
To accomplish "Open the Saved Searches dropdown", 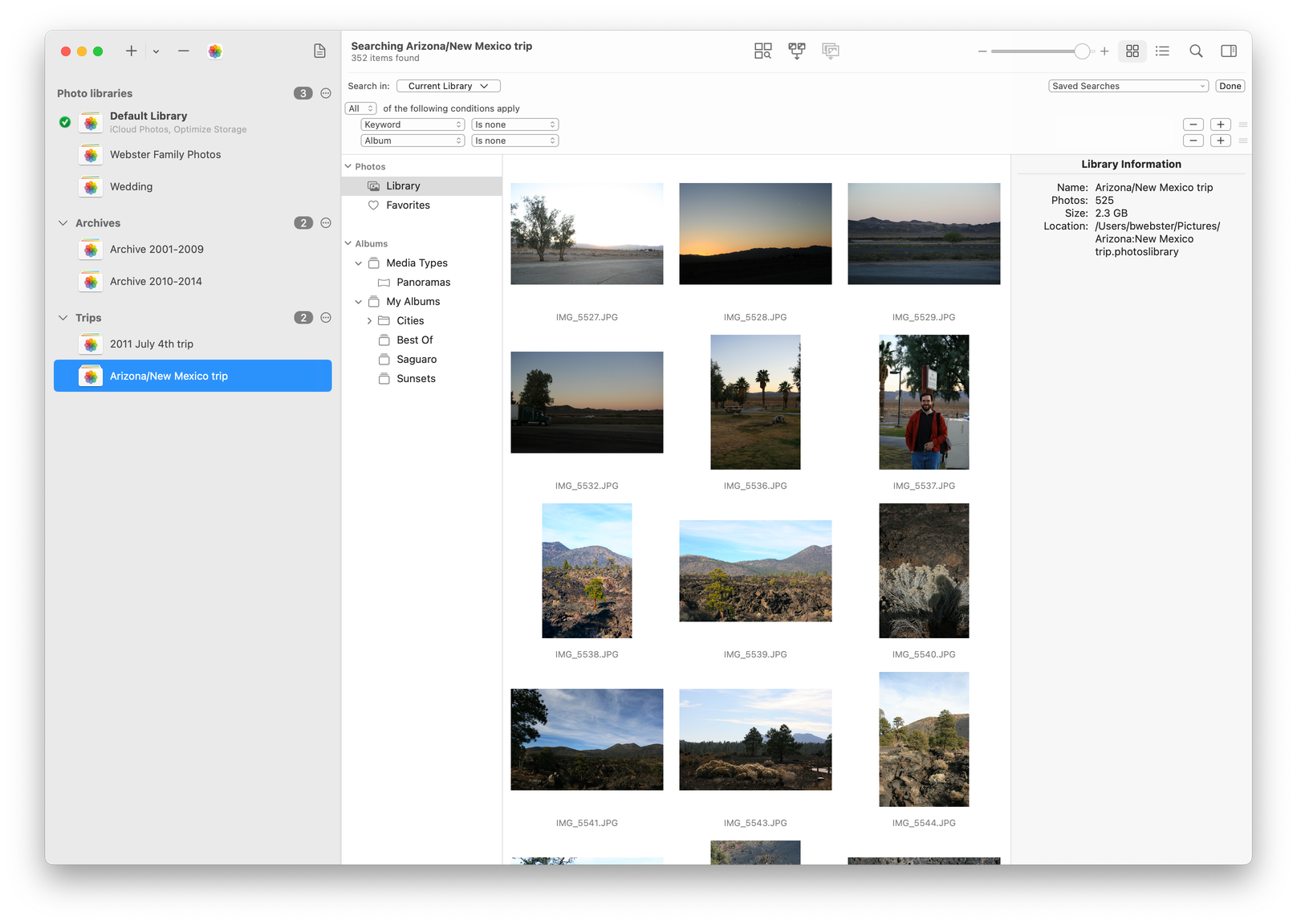I will pos(1128,86).
